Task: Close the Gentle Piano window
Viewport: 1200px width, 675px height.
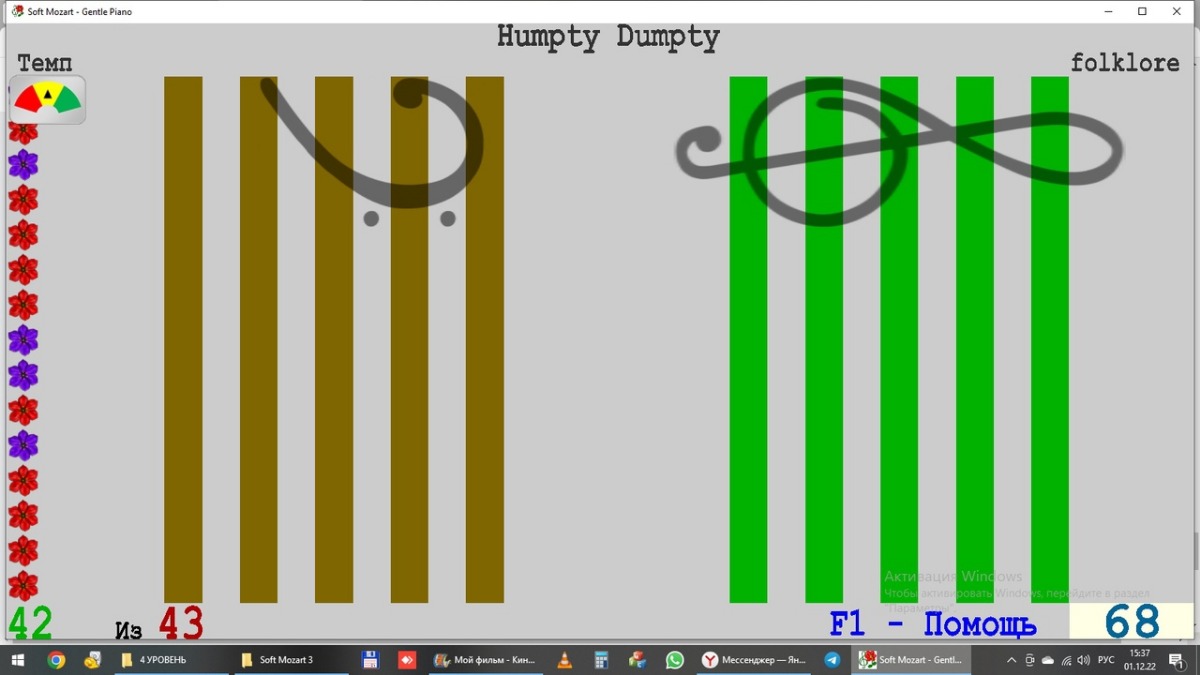Action: pos(1177,12)
